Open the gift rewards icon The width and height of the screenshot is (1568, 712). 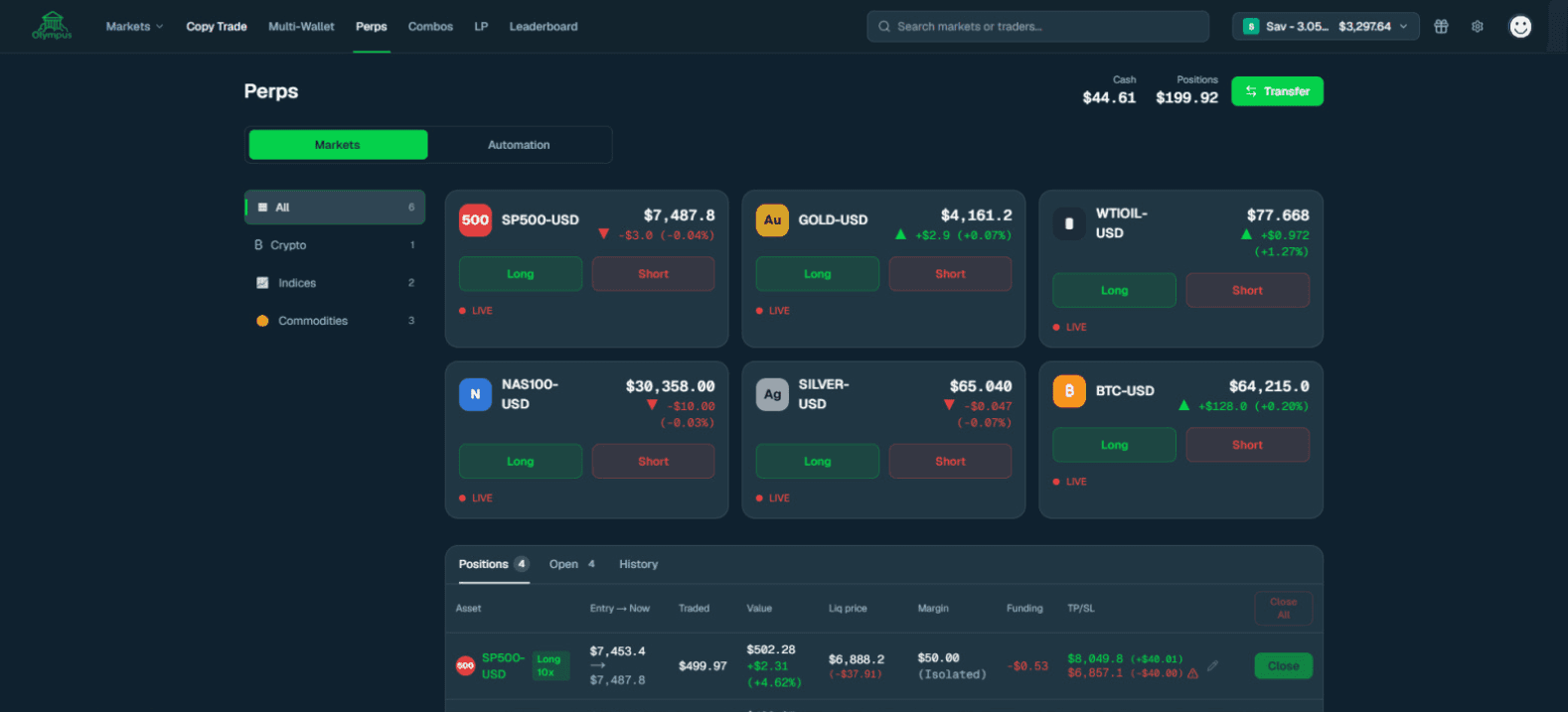(1441, 27)
